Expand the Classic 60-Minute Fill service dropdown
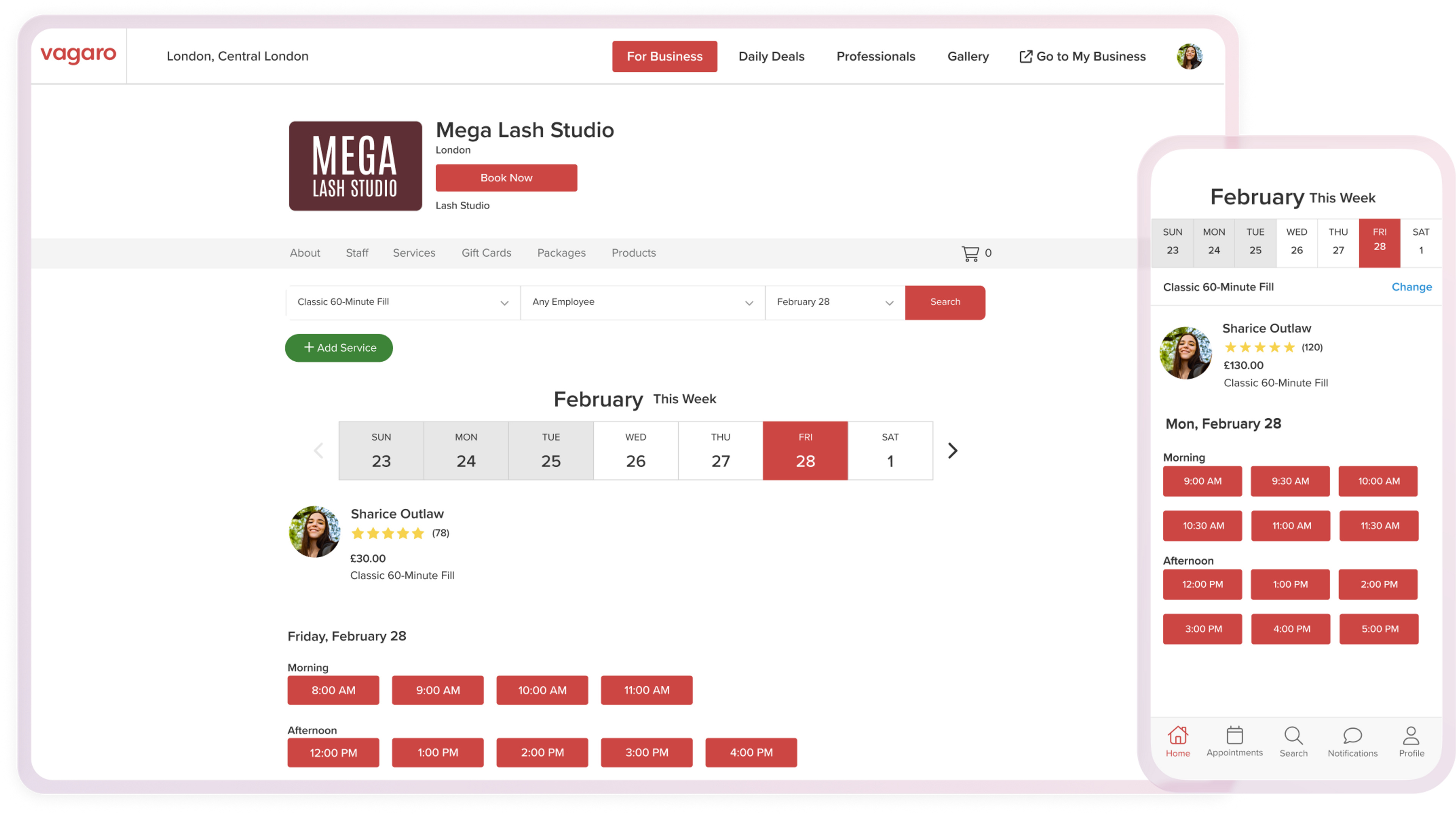 403,303
